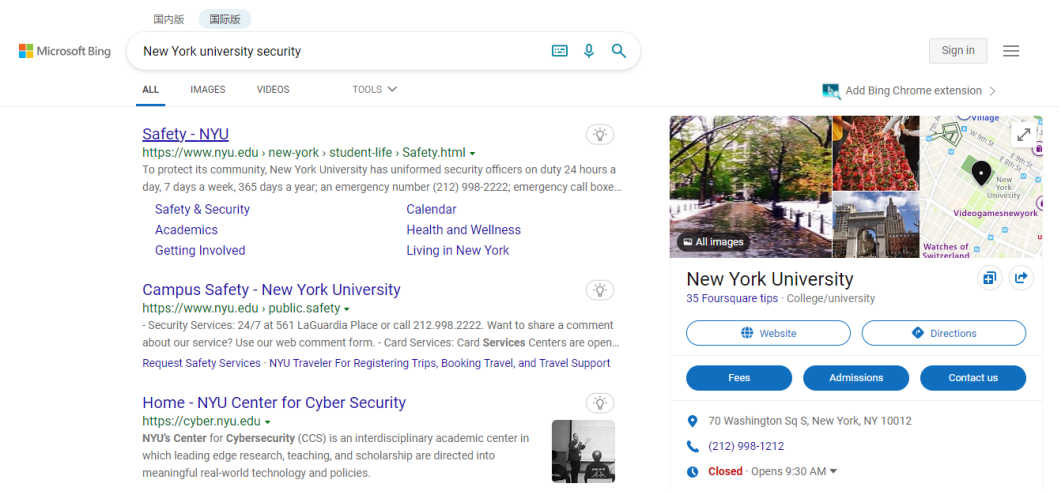Switch to the 国内版 tab
The image size is (1062, 493).
tap(169, 19)
